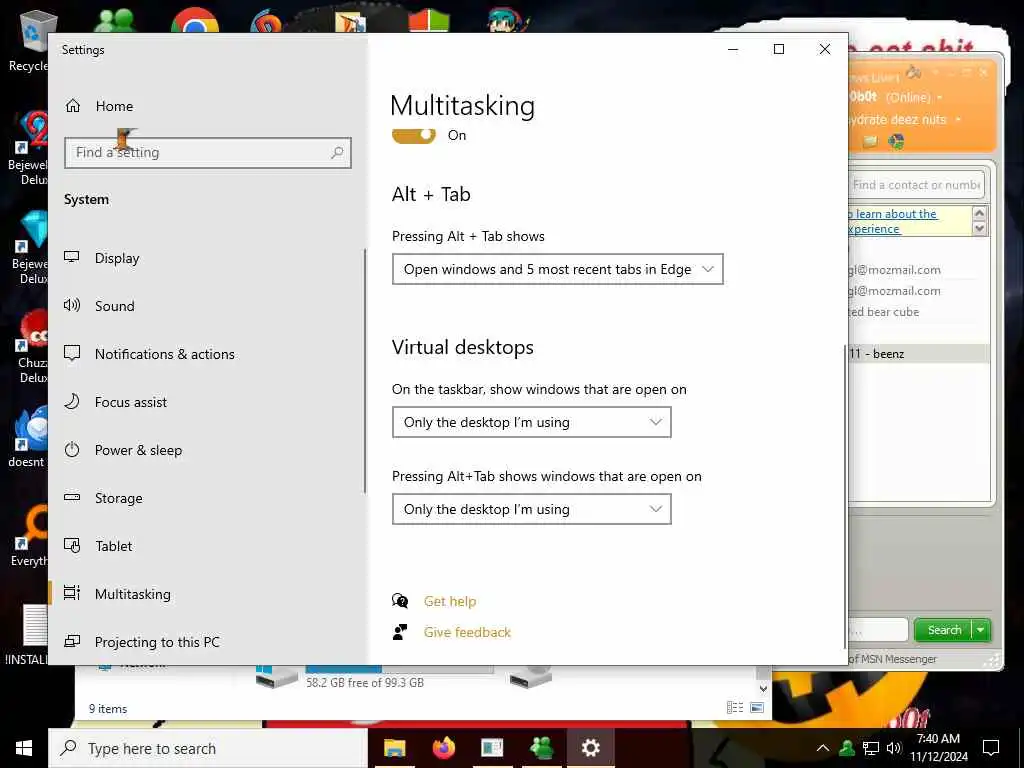Click the Settings sidebar scrollbar

click(364, 371)
